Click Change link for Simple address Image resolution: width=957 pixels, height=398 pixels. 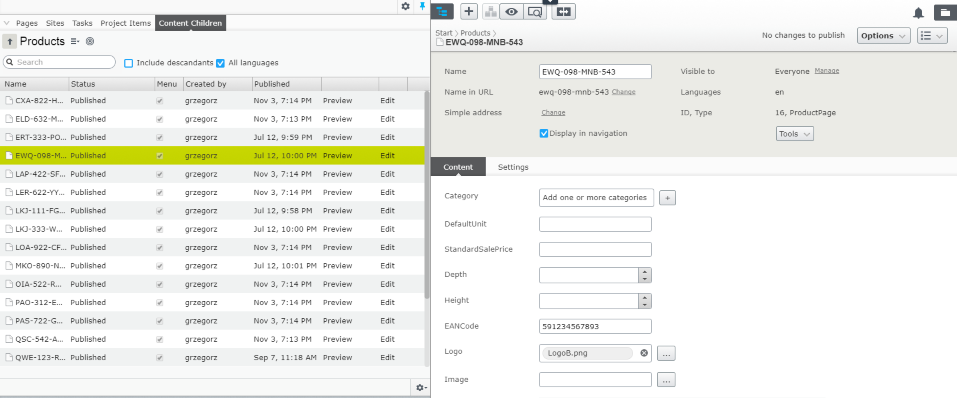553,112
